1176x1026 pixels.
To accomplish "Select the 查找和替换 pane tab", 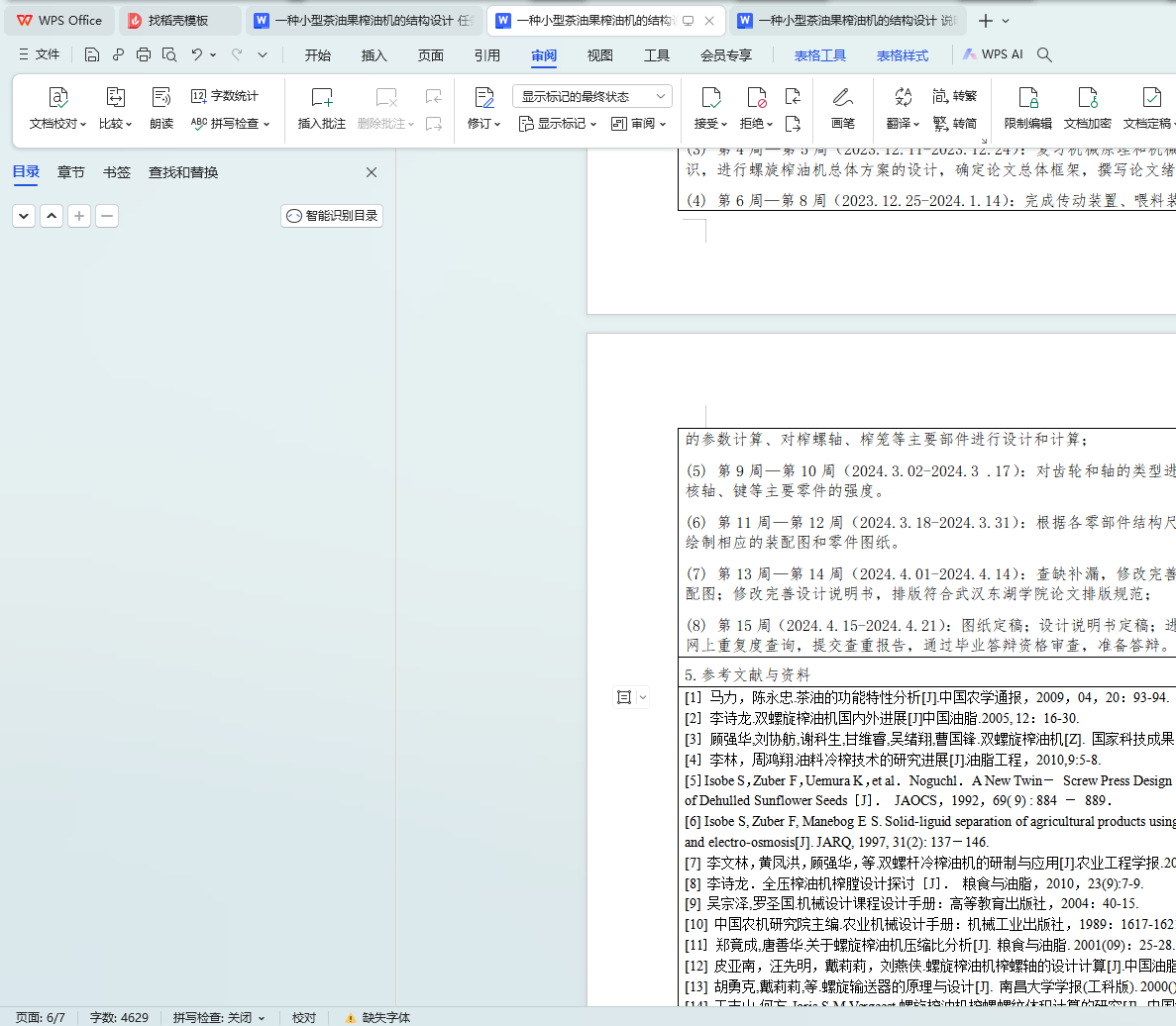I will click(183, 172).
